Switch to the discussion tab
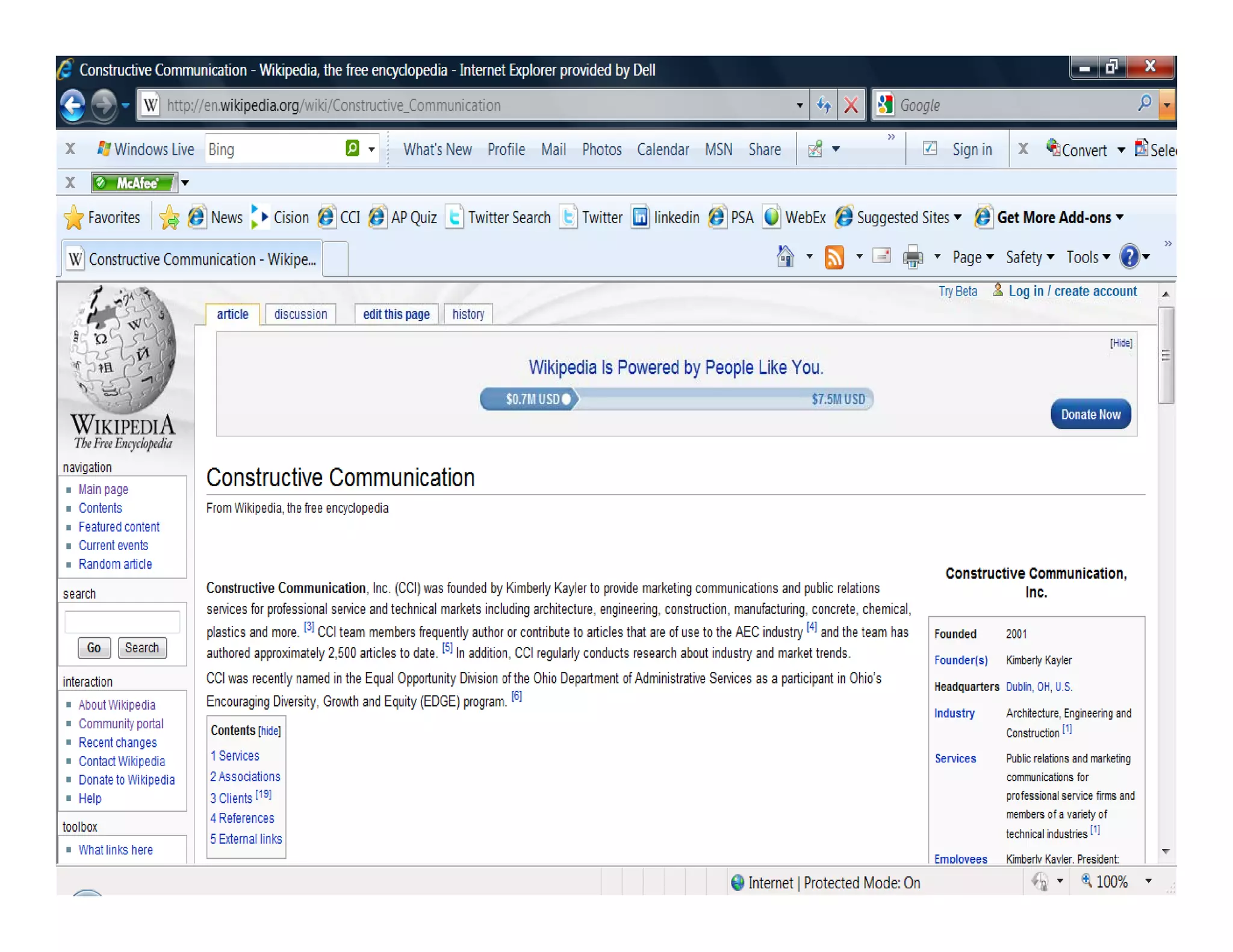Image resolution: width=1233 pixels, height=952 pixels. point(300,314)
